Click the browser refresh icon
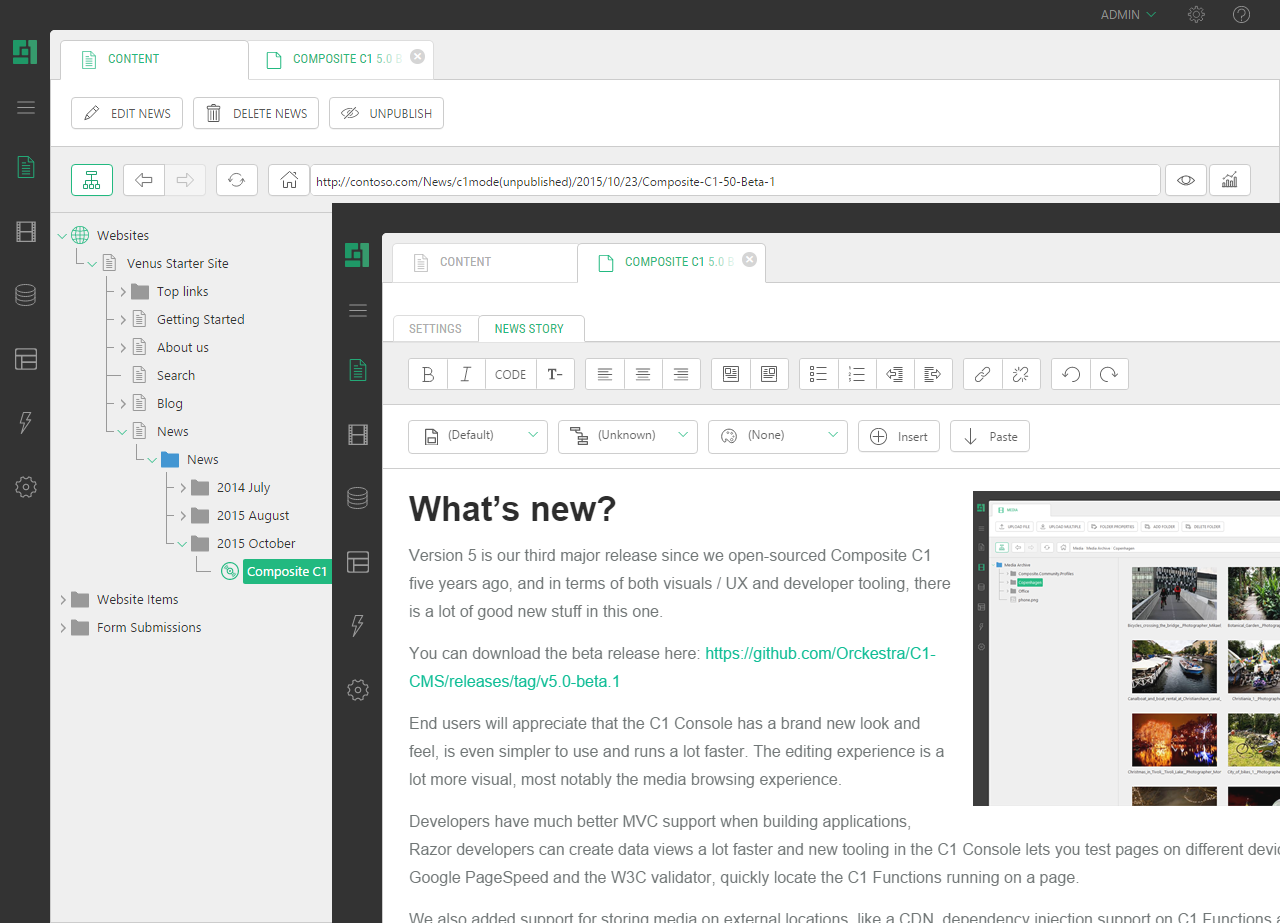The width and height of the screenshot is (1280, 923). 236,180
